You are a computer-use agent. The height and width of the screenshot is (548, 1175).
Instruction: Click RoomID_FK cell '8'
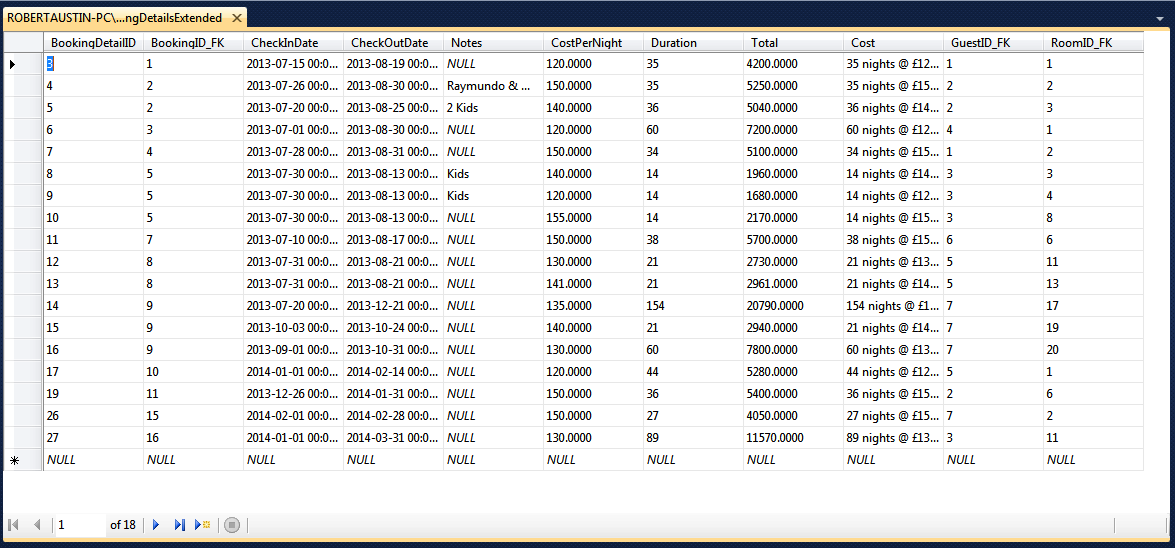[x=1093, y=218]
